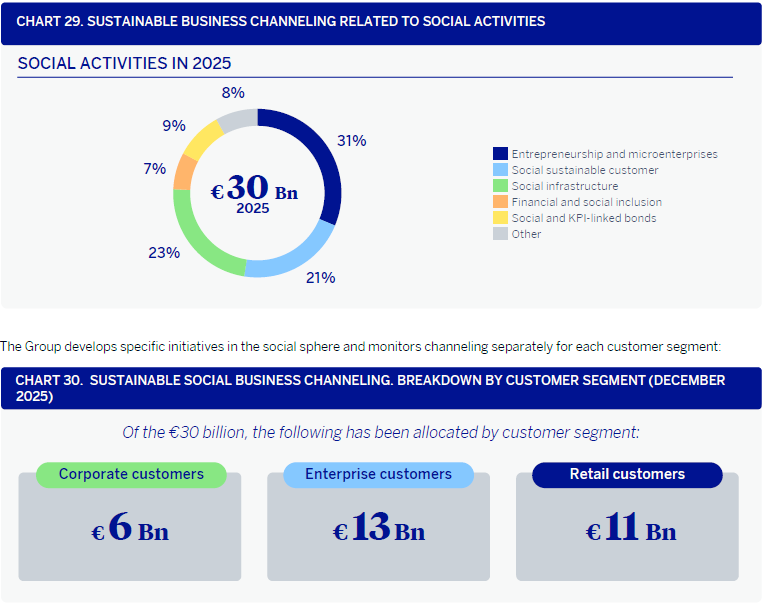Click the 23% donut chart label
This screenshot has width=765, height=603.
163,253
